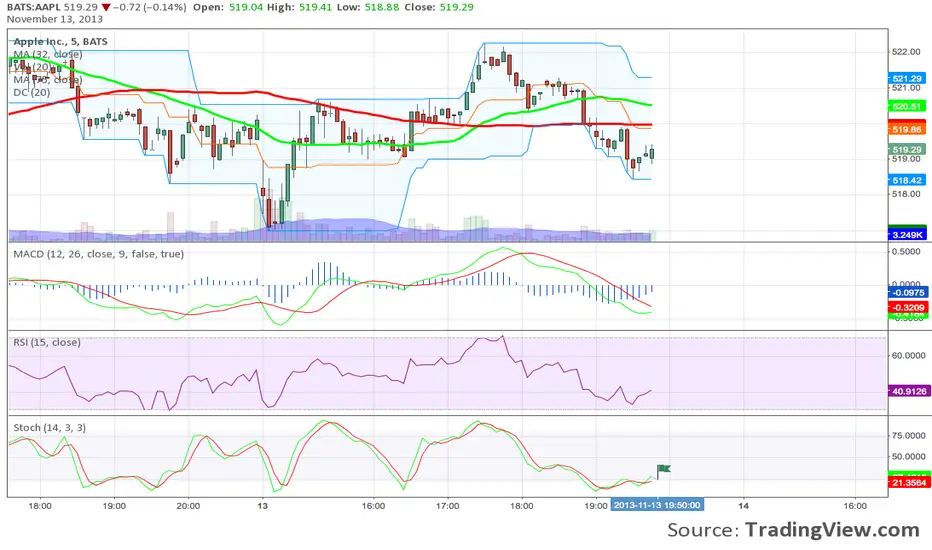Viewport: 932px width, 550px height.
Task: Click the blue 518.42 price label
Action: [907, 180]
